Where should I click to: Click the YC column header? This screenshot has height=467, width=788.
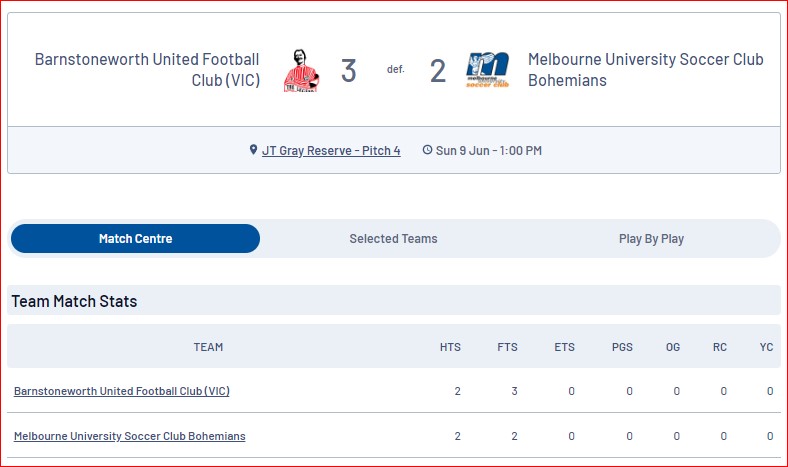coord(766,347)
